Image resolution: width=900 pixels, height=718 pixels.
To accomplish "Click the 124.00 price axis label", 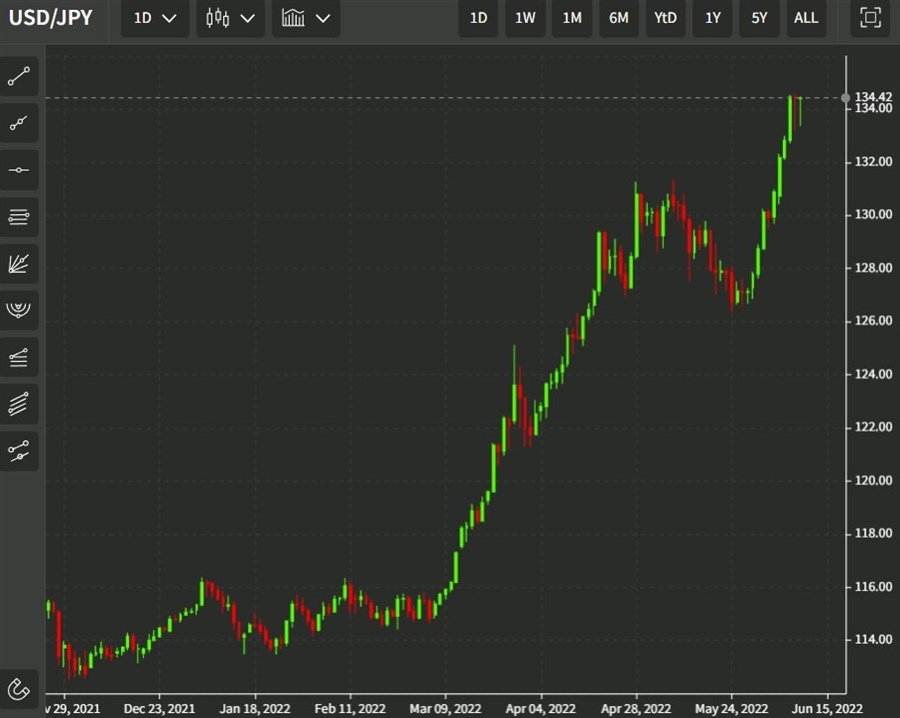I will point(874,374).
